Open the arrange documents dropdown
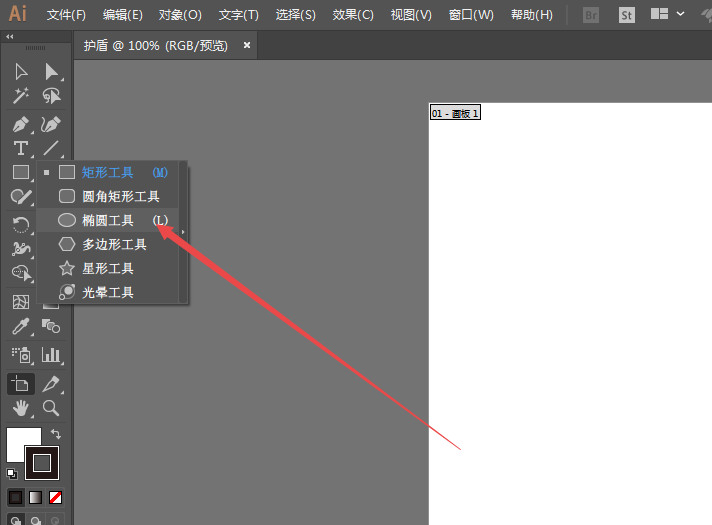 coord(667,14)
